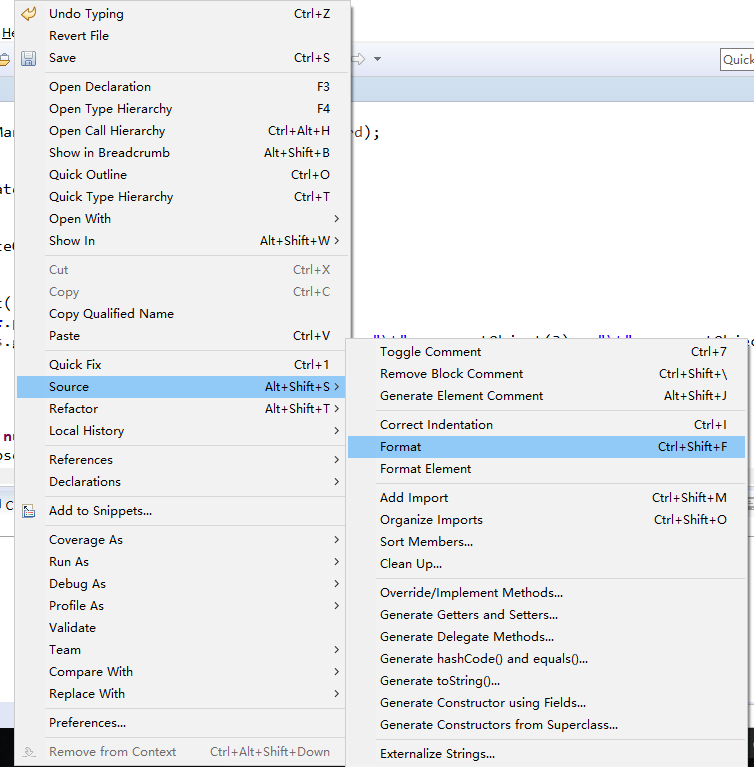Choose Externalize Strings
Screen dimensions: 754x767
coord(547,753)
